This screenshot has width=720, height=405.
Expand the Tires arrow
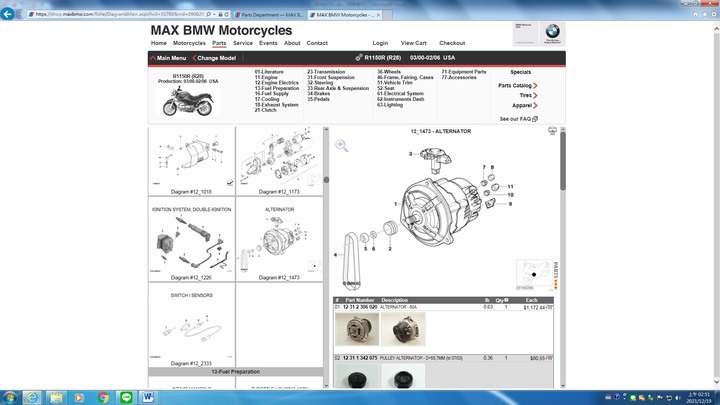(x=535, y=96)
